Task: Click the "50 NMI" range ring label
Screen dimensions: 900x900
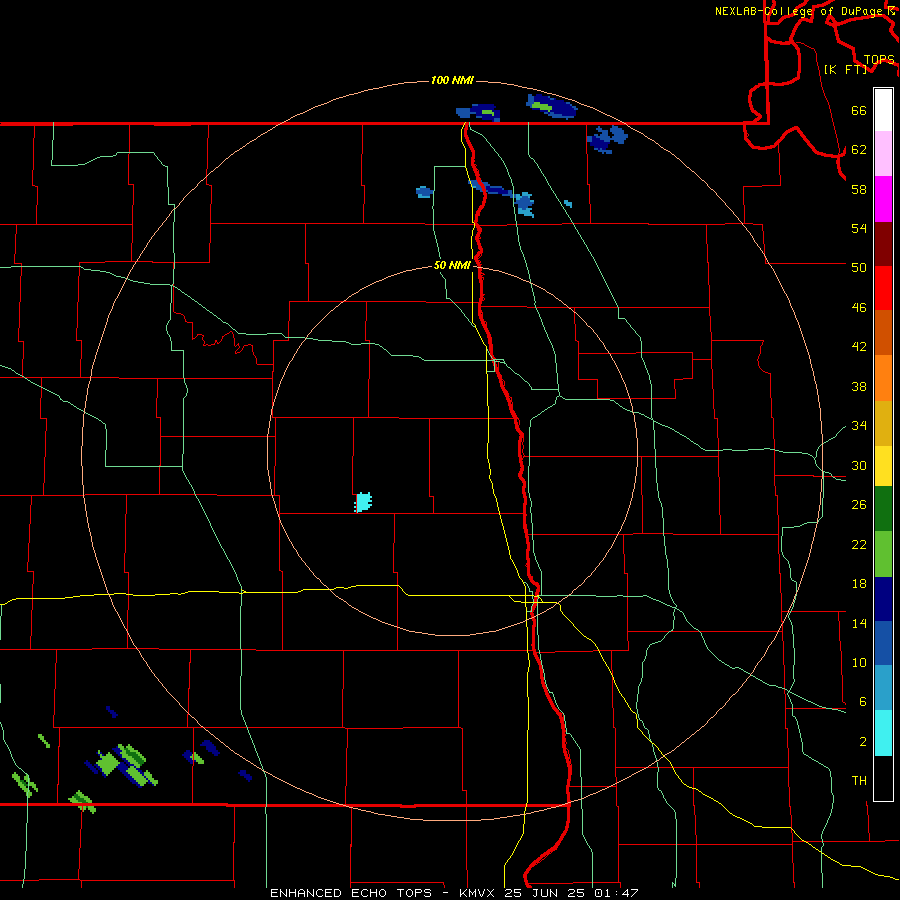Action: tap(452, 265)
